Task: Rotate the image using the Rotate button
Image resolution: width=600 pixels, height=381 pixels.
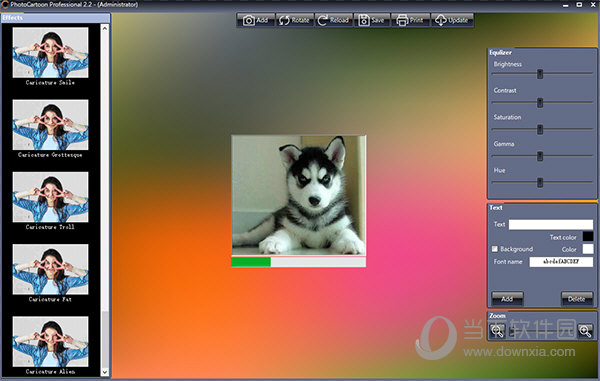Action: [x=295, y=20]
